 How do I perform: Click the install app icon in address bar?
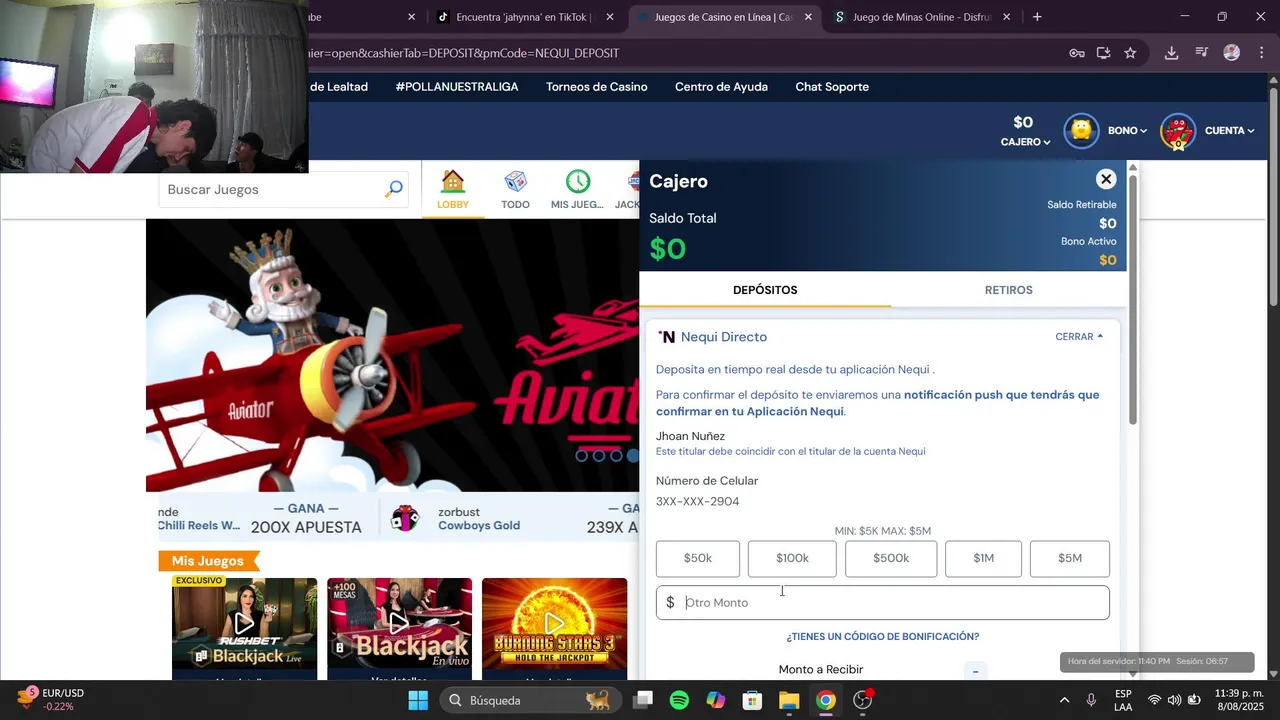[1104, 53]
